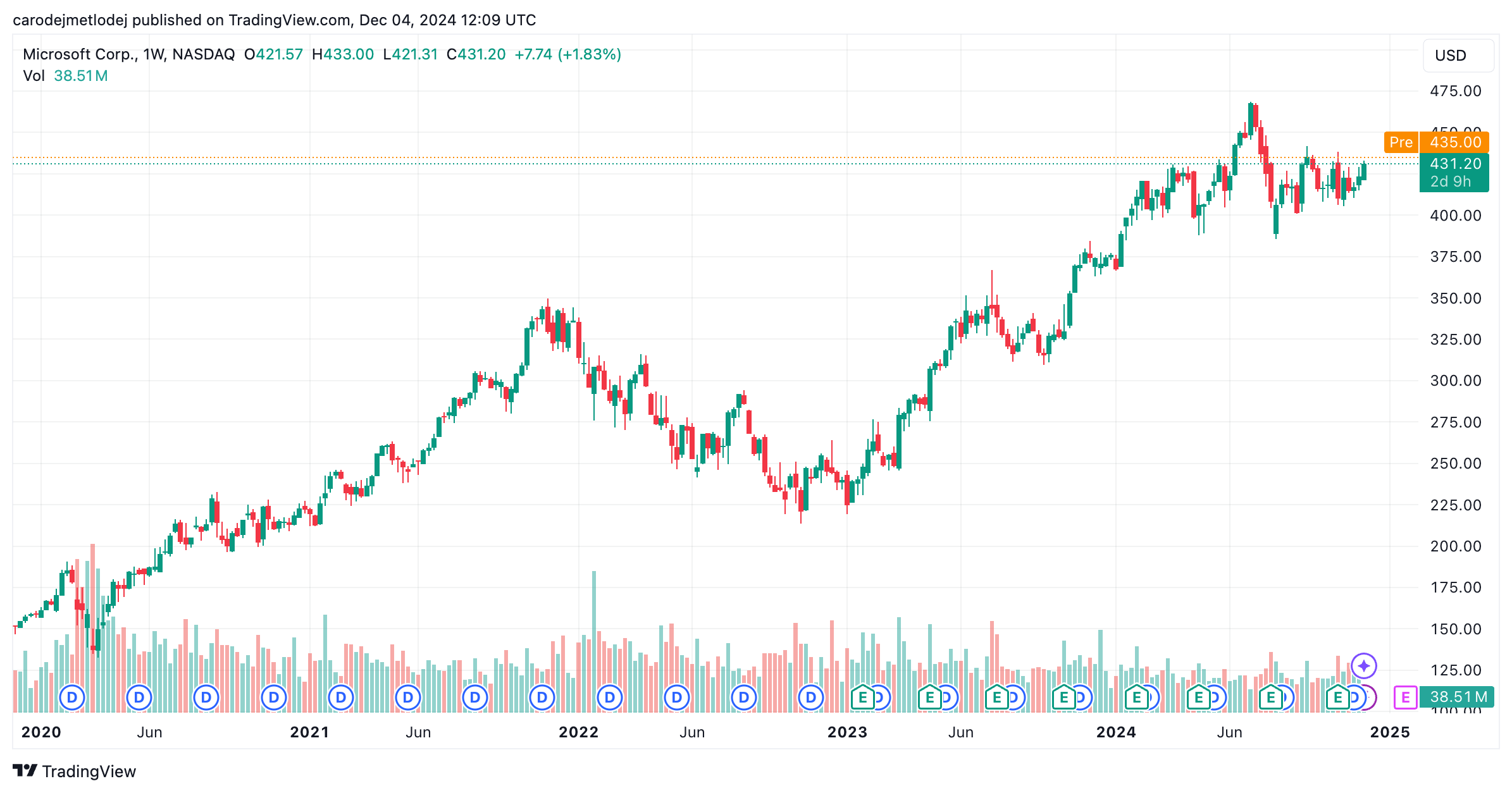Click the Vol indicator label

[x=34, y=76]
